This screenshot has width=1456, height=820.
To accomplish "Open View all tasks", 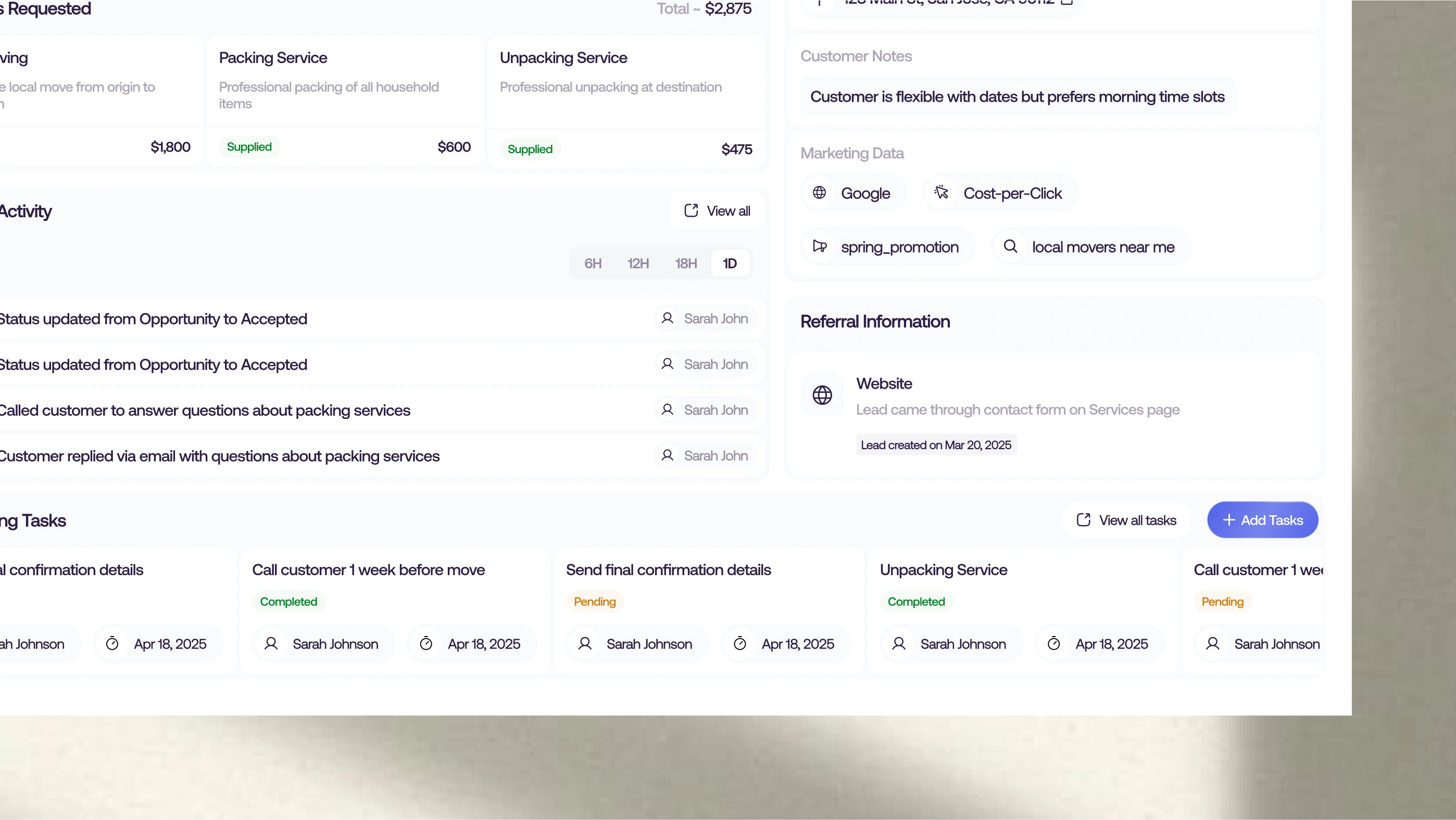I will (x=1126, y=520).
